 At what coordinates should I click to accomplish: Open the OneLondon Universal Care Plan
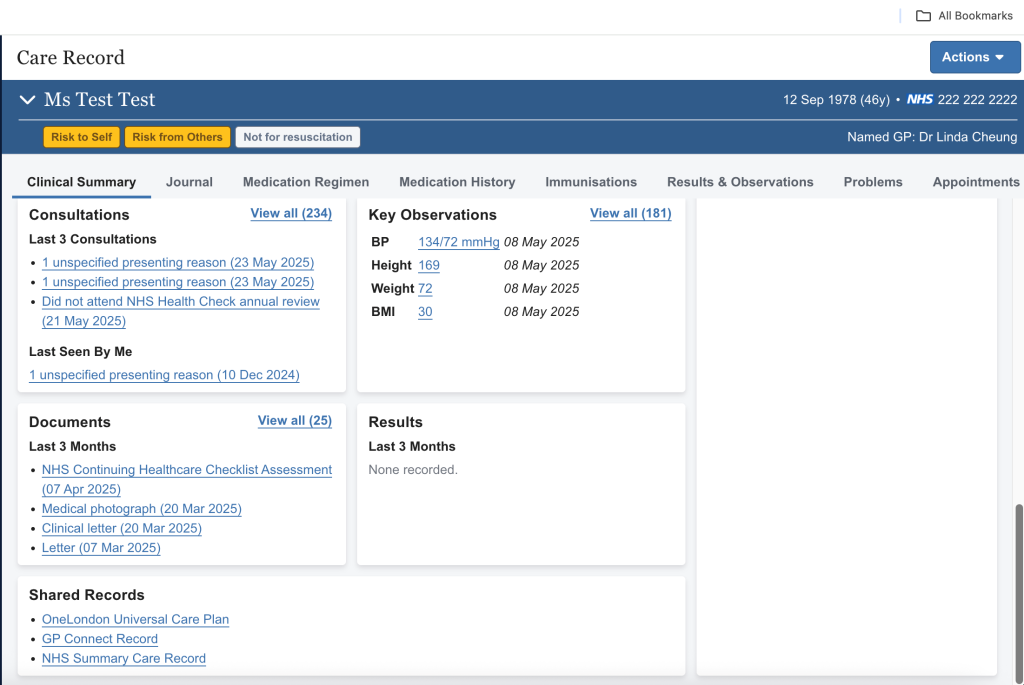click(x=135, y=619)
